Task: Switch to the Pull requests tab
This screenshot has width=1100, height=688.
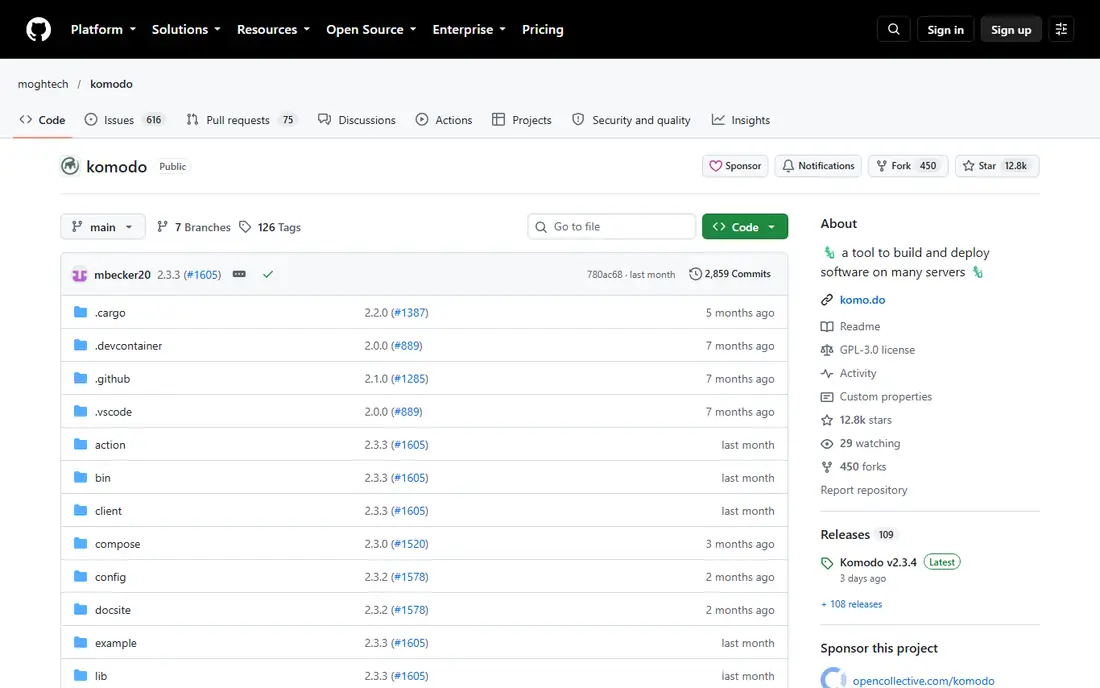Action: [242, 120]
